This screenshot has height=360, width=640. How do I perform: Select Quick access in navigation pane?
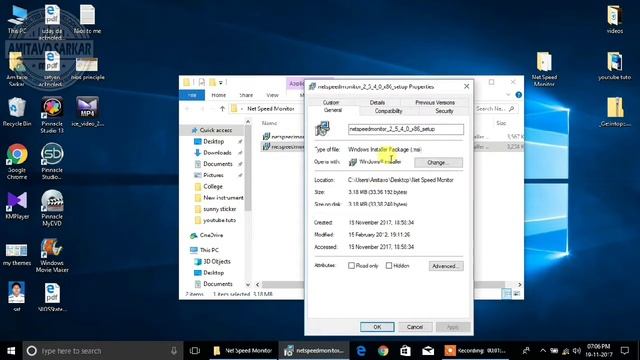[x=216, y=130]
